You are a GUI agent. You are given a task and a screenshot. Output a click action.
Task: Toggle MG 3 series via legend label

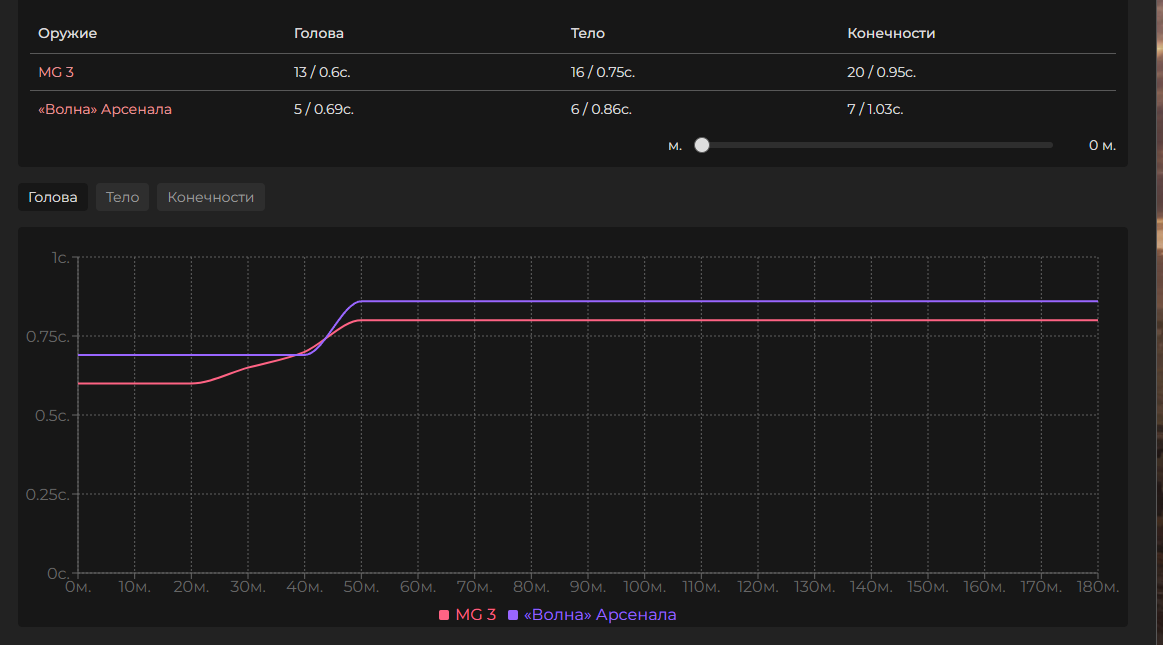(475, 615)
